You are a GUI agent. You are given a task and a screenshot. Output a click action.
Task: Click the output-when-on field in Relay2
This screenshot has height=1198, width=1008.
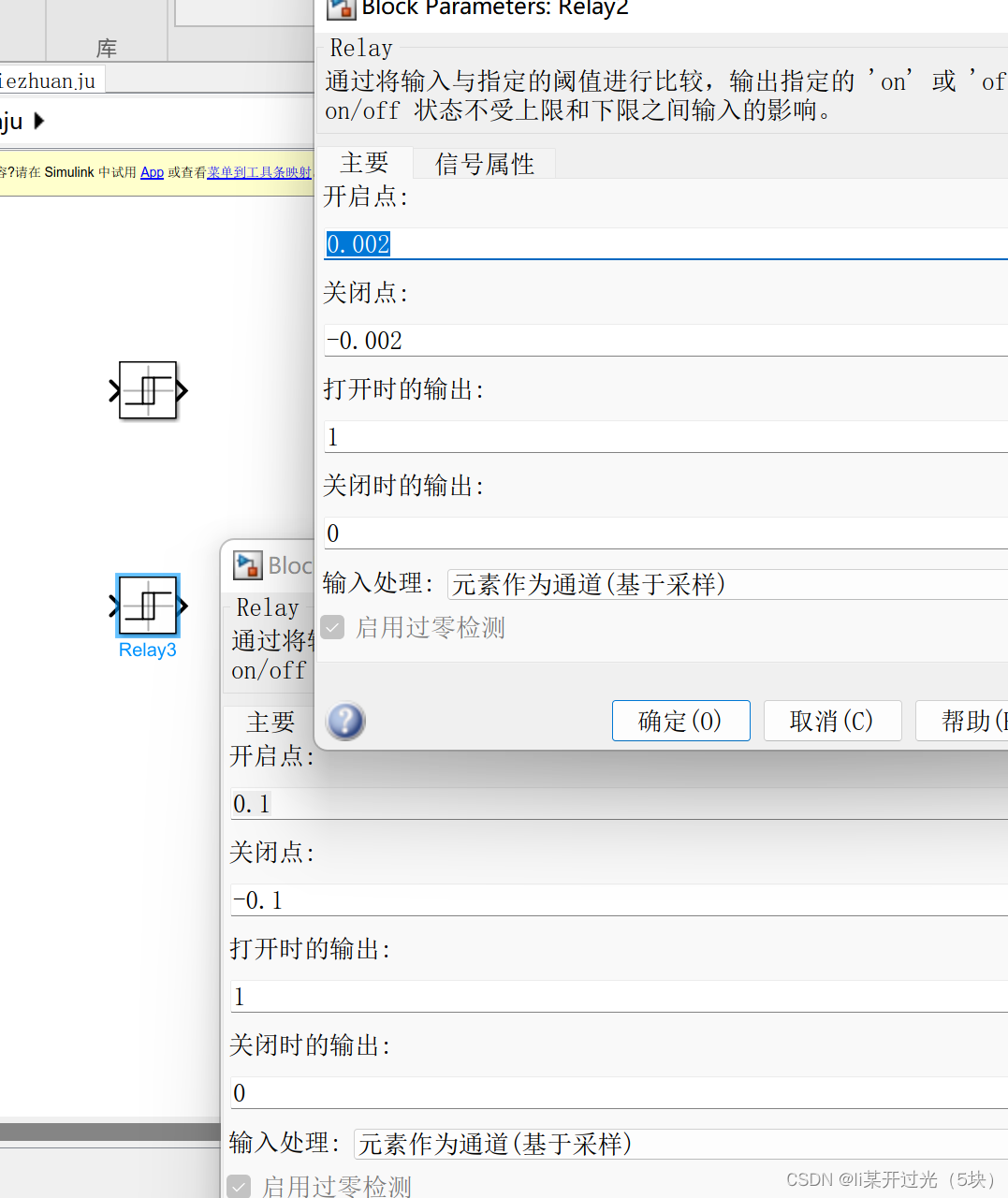(x=665, y=437)
